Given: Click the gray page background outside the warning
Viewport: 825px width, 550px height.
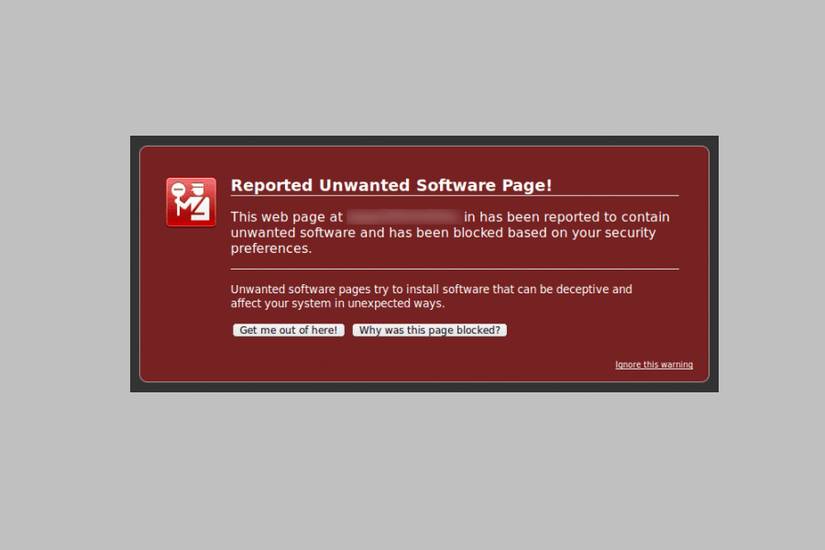Looking at the screenshot, I should (x=412, y=68).
